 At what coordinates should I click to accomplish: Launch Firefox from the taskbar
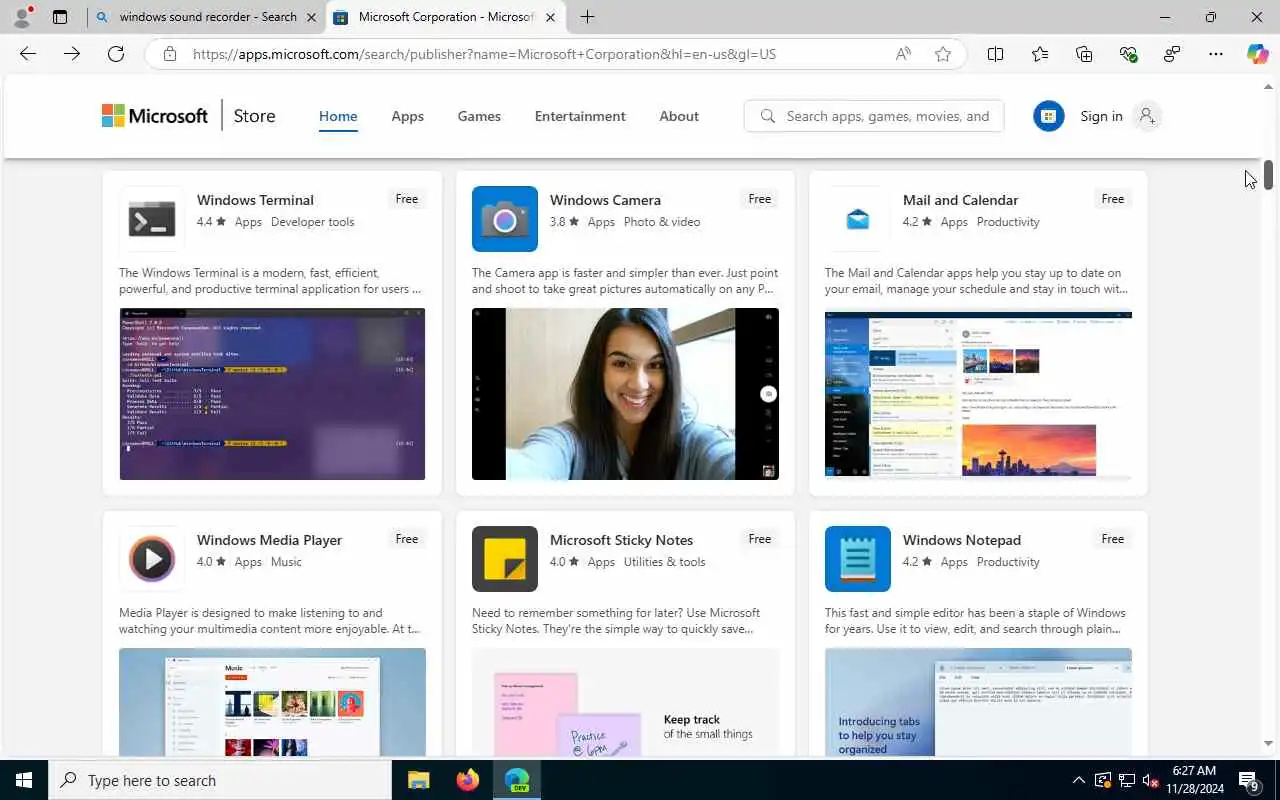click(x=467, y=780)
